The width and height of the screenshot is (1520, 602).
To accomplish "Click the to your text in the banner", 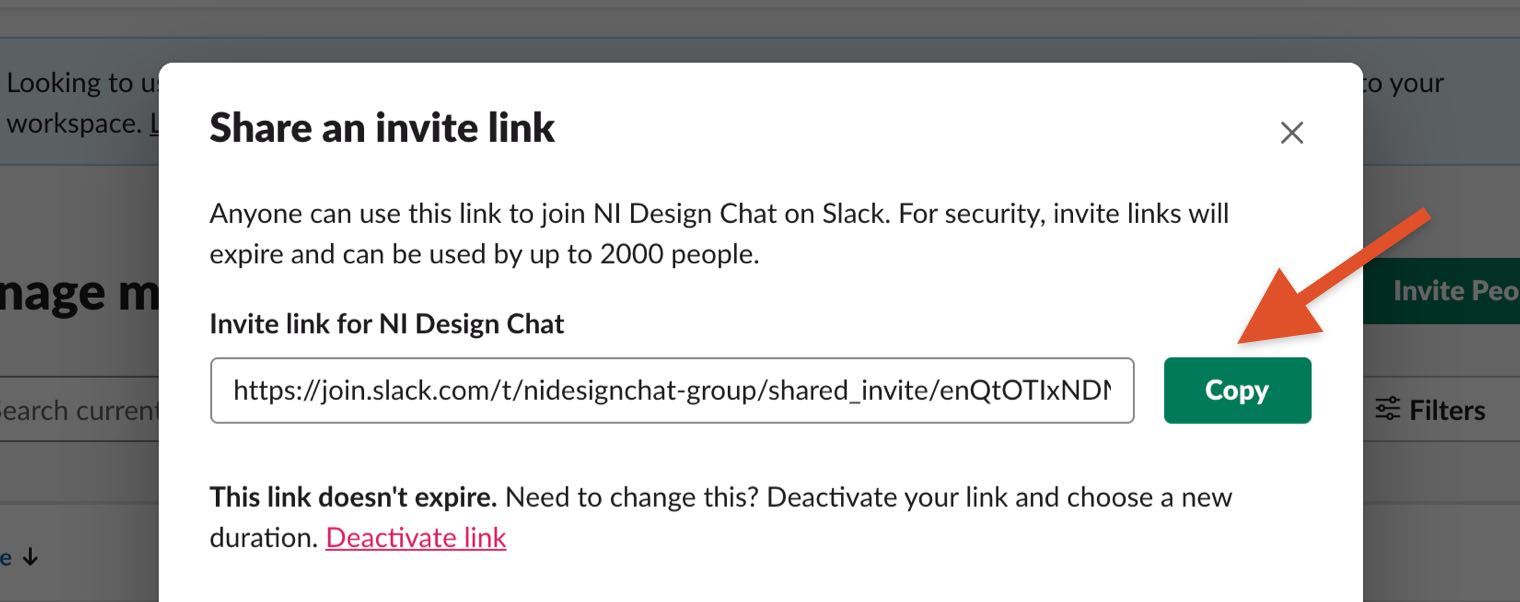I will point(1403,84).
